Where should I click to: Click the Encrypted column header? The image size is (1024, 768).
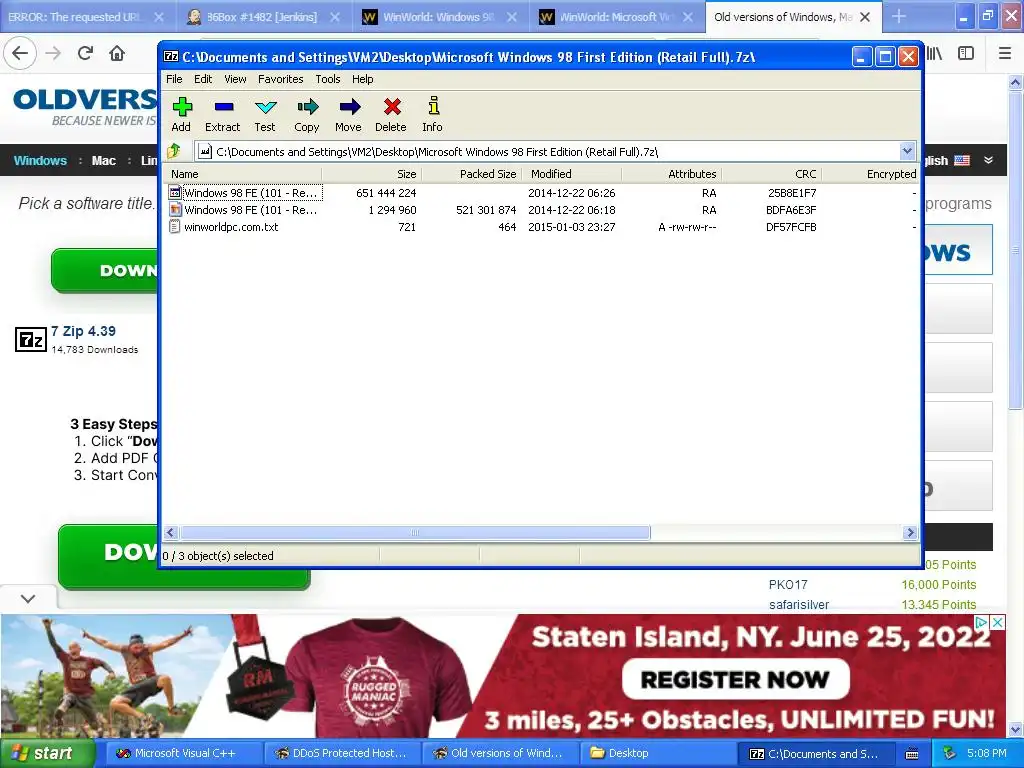point(871,174)
